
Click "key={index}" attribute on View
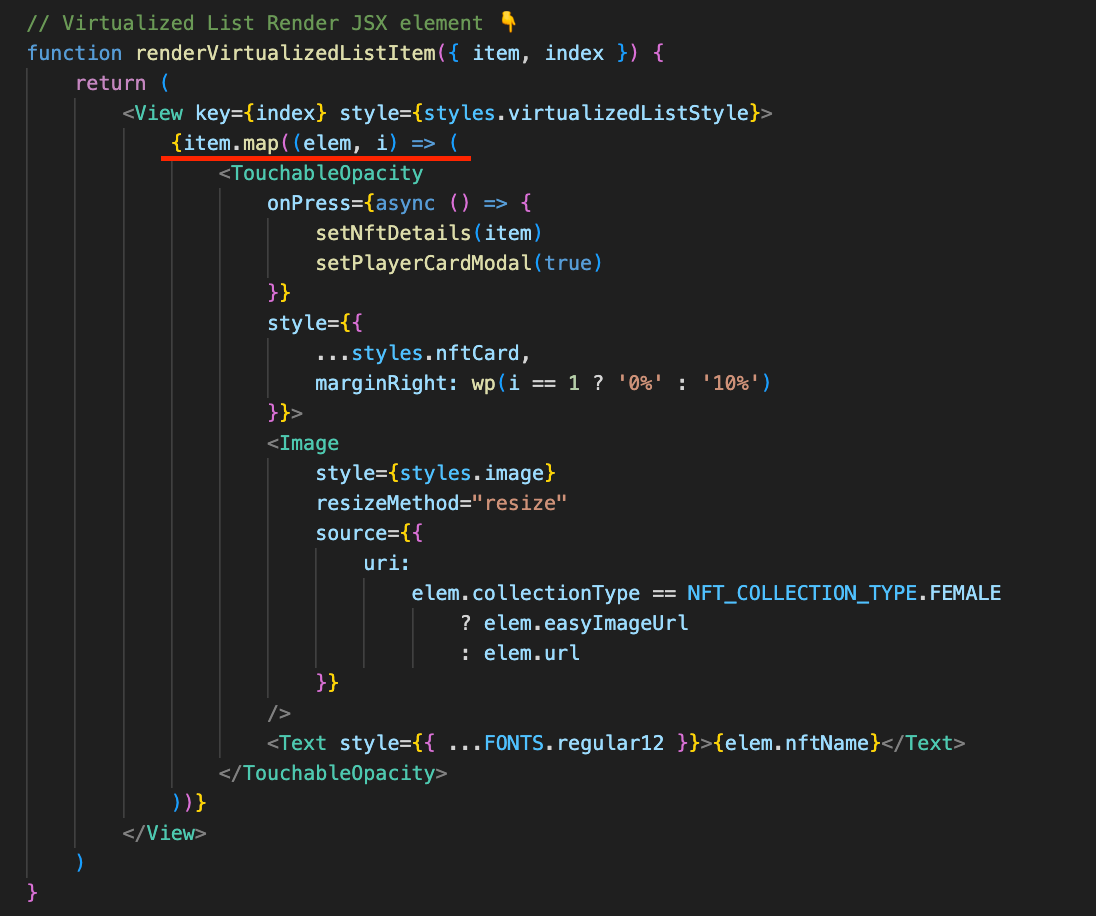click(x=261, y=113)
